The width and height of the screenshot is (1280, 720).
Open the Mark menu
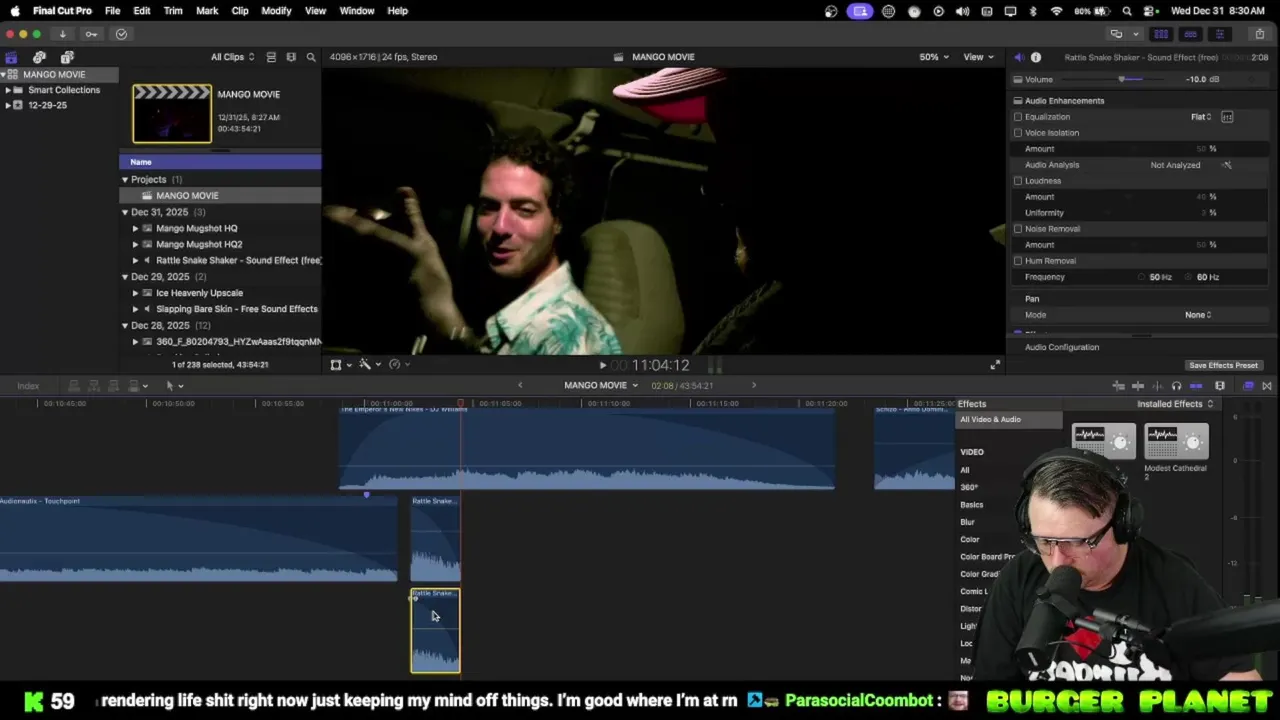pyautogui.click(x=207, y=11)
